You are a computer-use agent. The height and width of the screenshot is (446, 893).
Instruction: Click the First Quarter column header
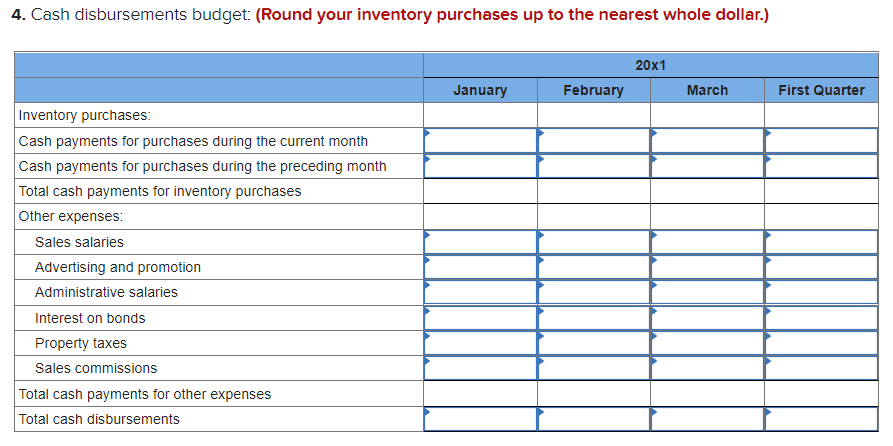click(821, 90)
